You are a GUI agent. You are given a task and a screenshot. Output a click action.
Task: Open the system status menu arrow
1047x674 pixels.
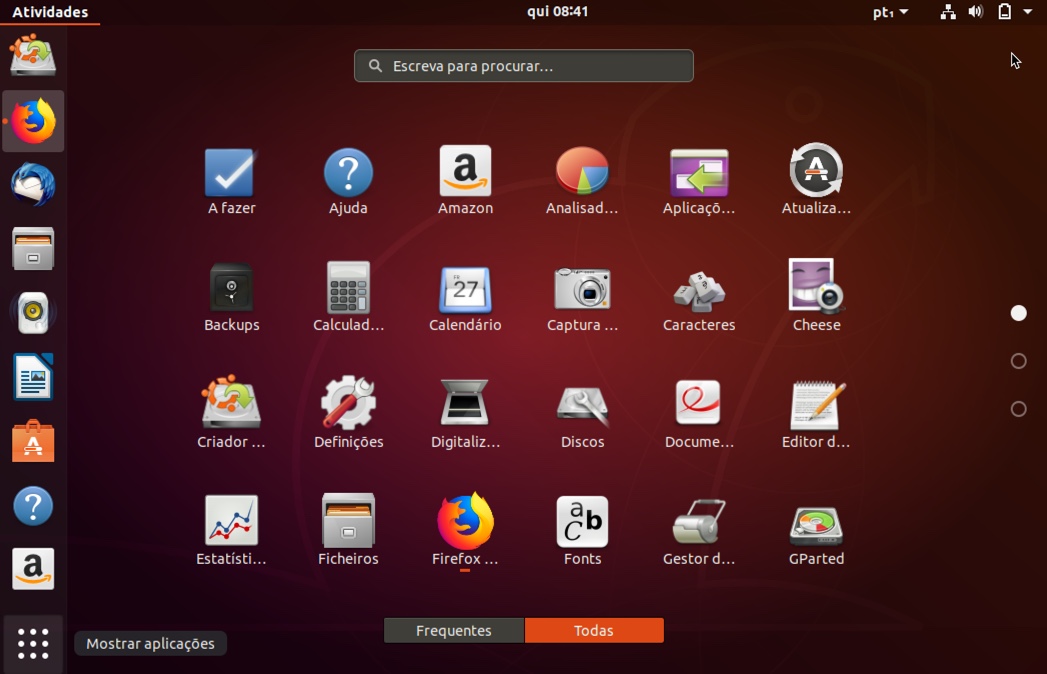point(1029,12)
